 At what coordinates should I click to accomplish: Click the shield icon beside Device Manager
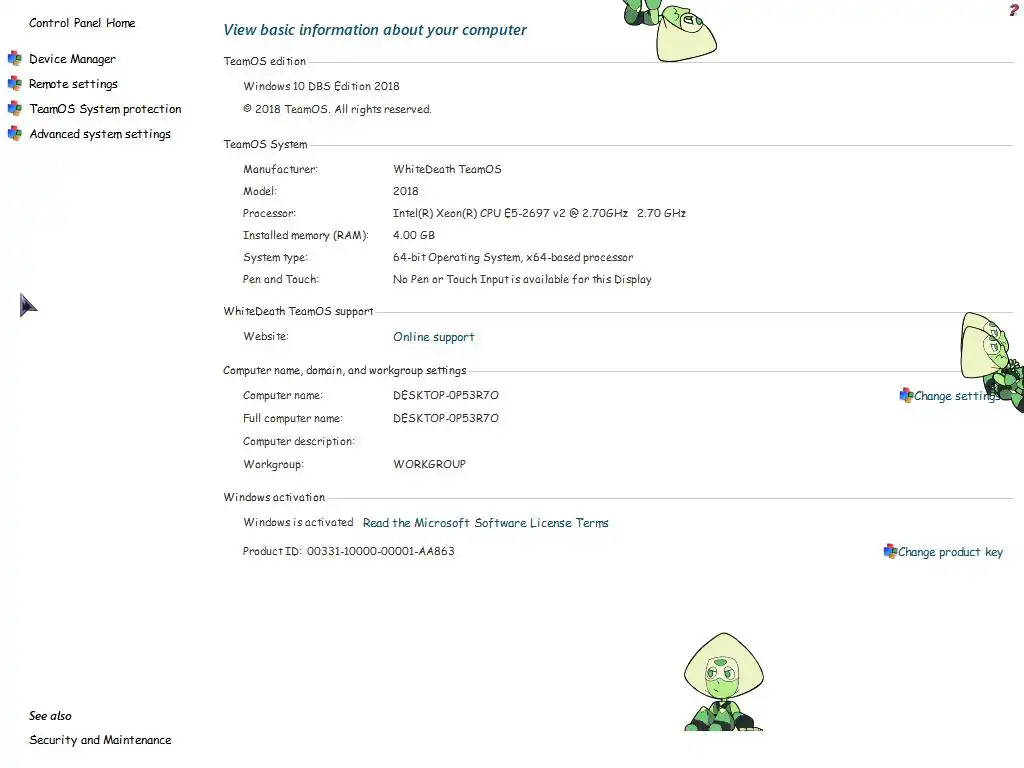click(14, 59)
